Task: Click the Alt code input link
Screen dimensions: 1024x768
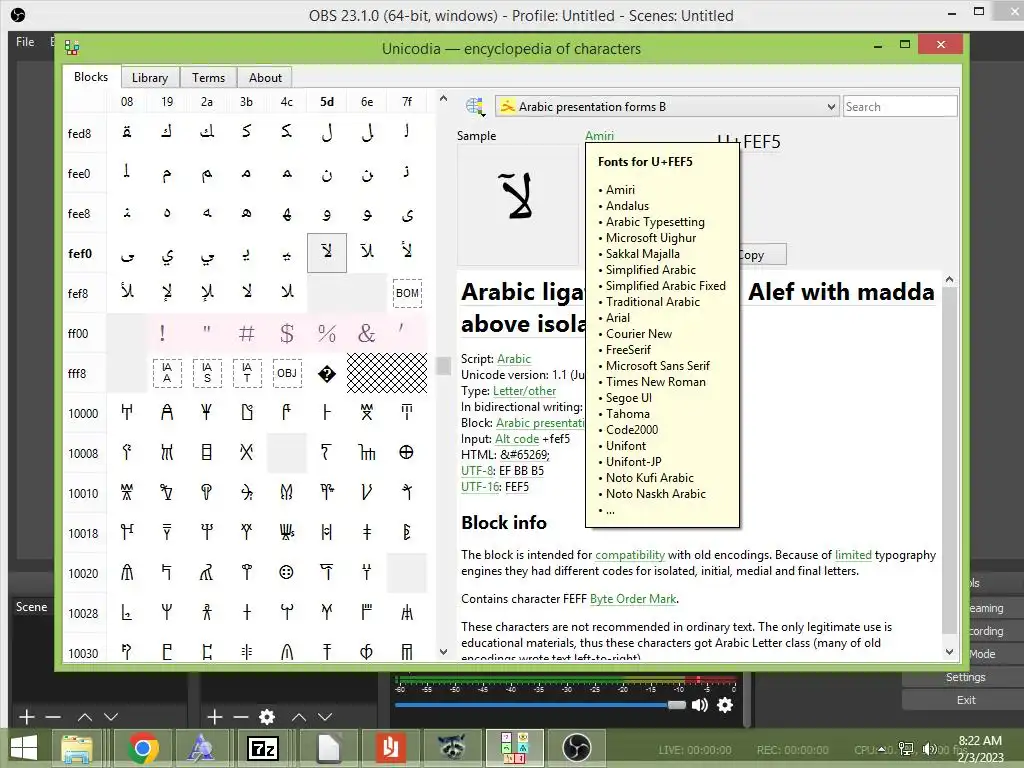Action: pyautogui.click(x=517, y=439)
